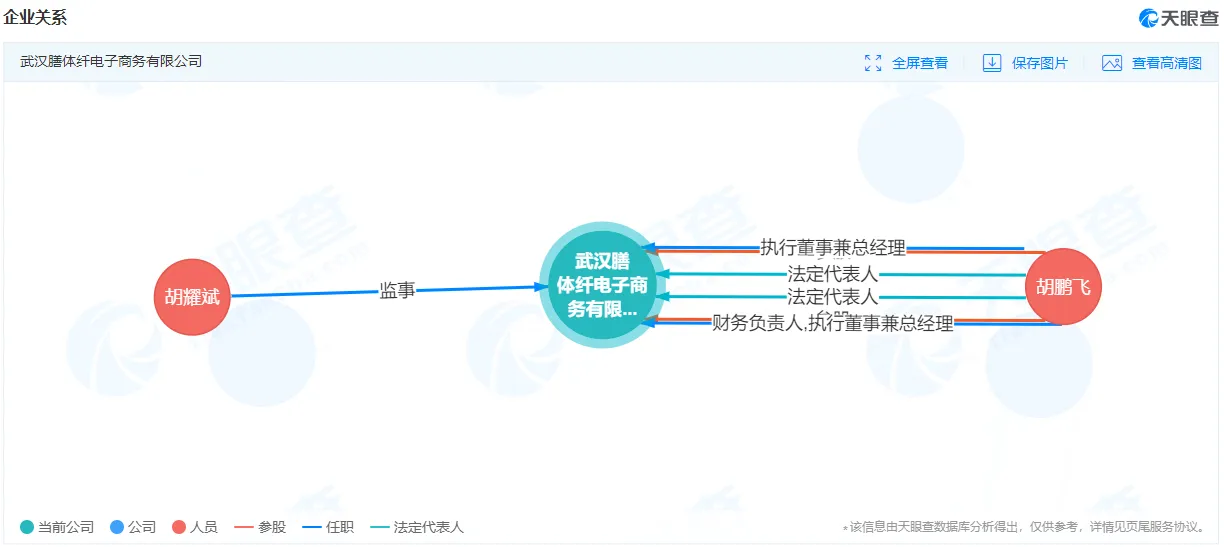The height and width of the screenshot is (547, 1224).
Task: Click the save image download icon
Action: [x=992, y=63]
